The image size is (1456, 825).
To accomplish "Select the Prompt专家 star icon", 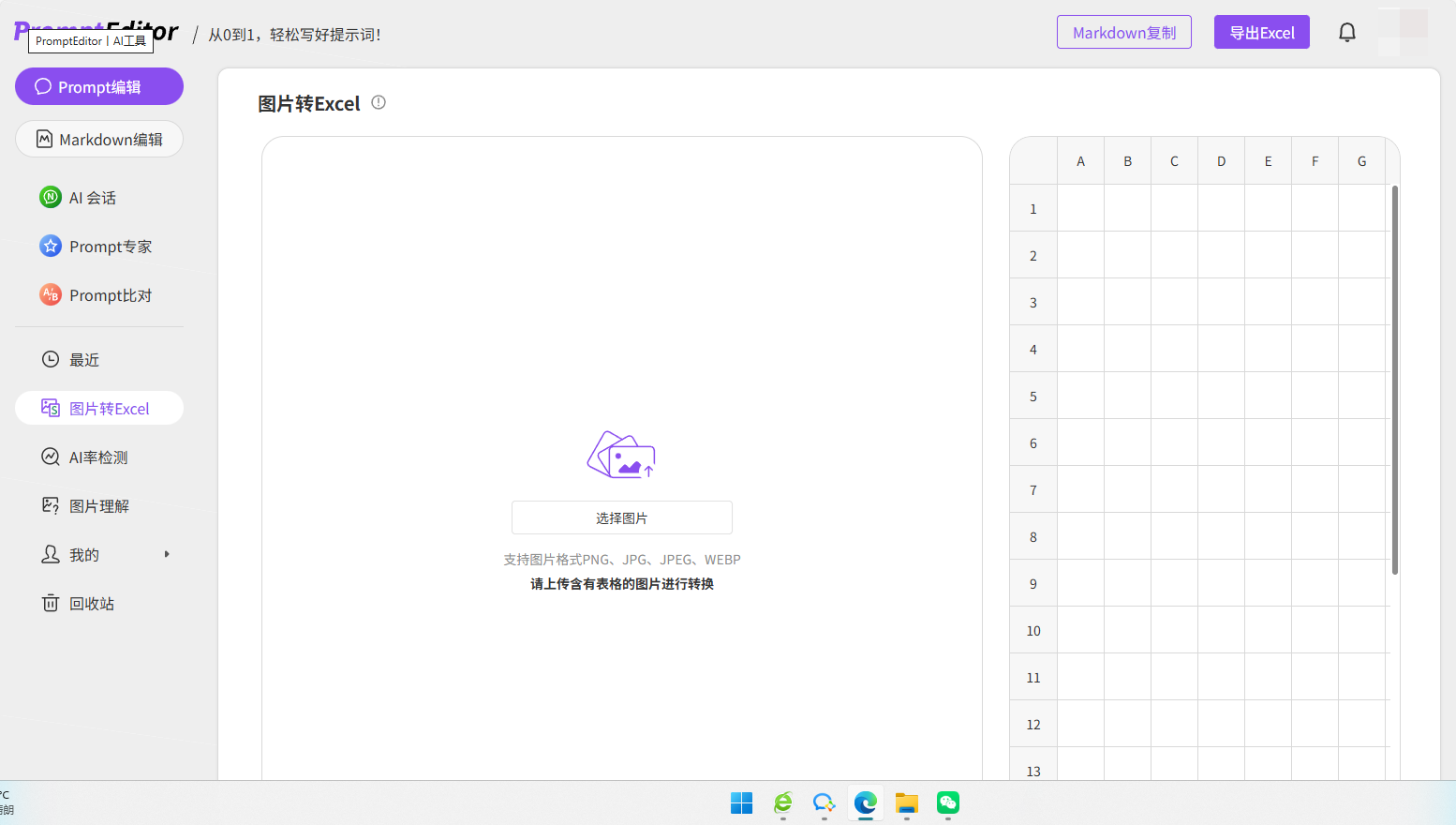I will click(49, 246).
